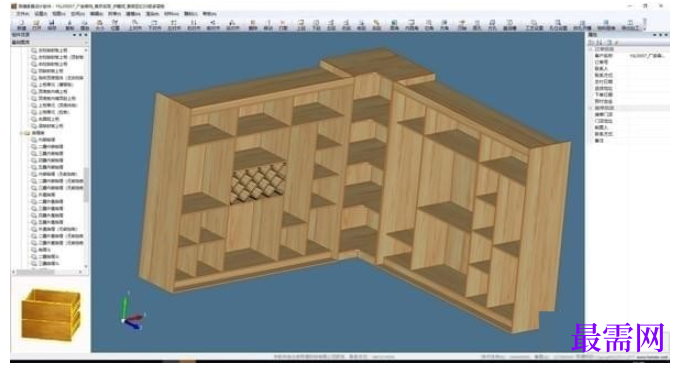Click the 客户名称 value field YG20007
The height and width of the screenshot is (369, 683).
click(648, 56)
